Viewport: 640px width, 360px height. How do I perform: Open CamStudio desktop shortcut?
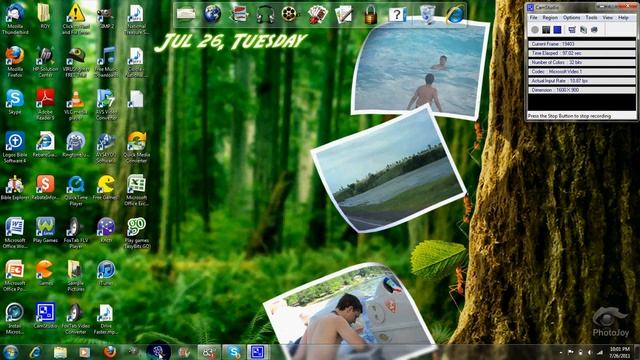click(x=45, y=316)
